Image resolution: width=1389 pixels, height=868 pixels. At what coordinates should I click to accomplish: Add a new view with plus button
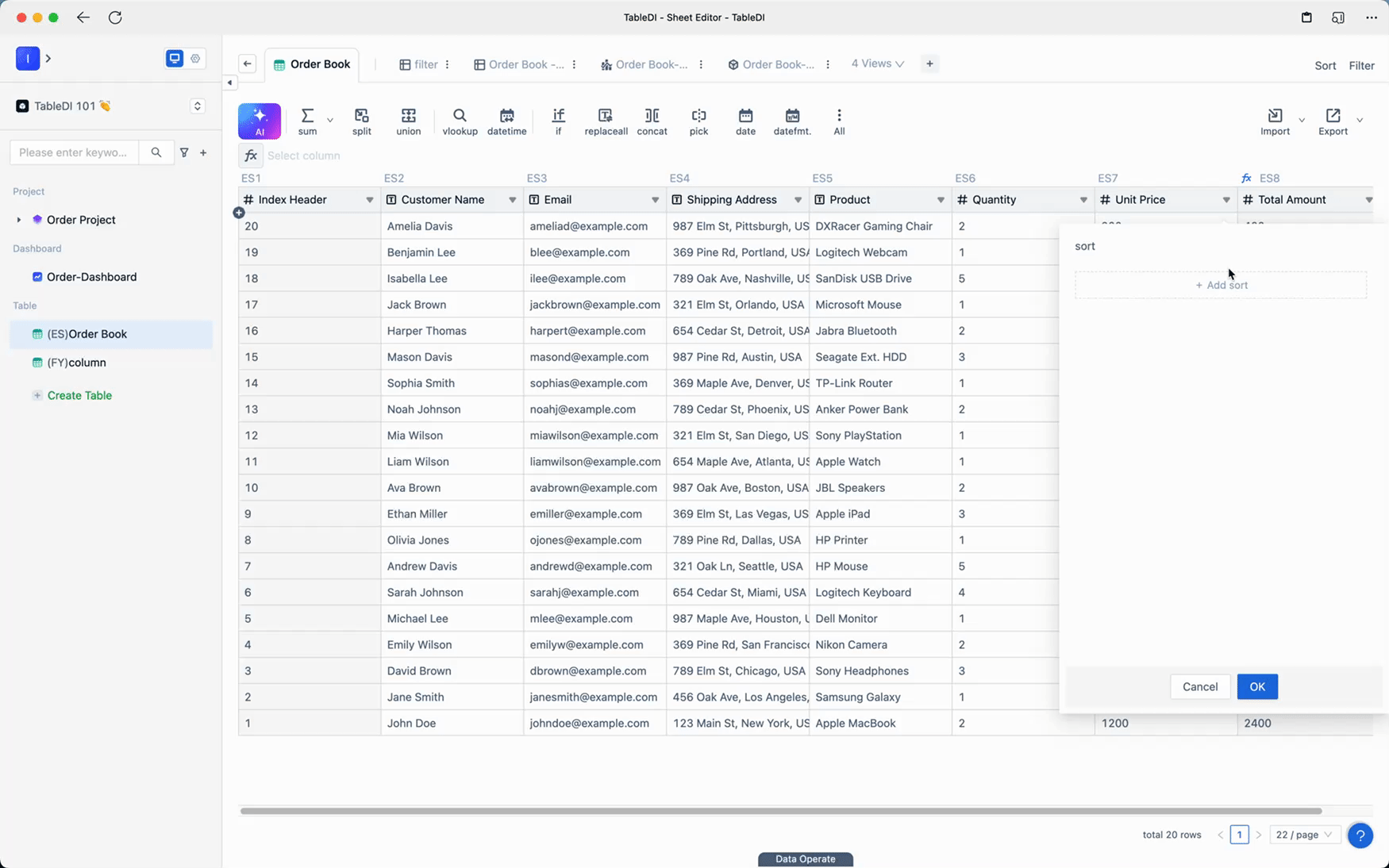tap(929, 63)
